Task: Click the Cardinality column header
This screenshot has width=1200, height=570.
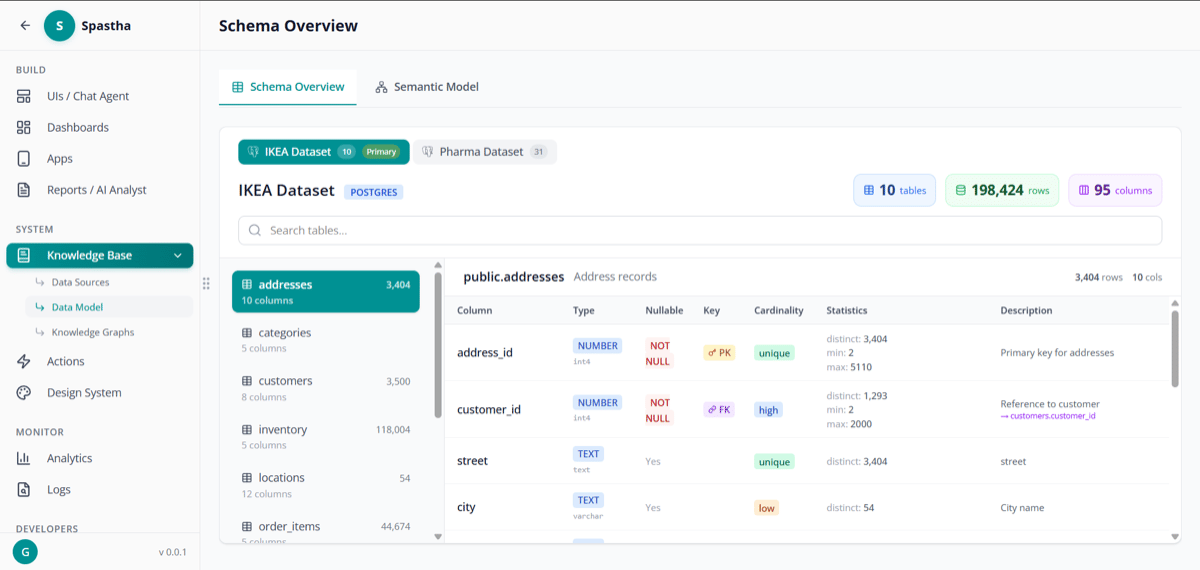Action: [x=779, y=310]
